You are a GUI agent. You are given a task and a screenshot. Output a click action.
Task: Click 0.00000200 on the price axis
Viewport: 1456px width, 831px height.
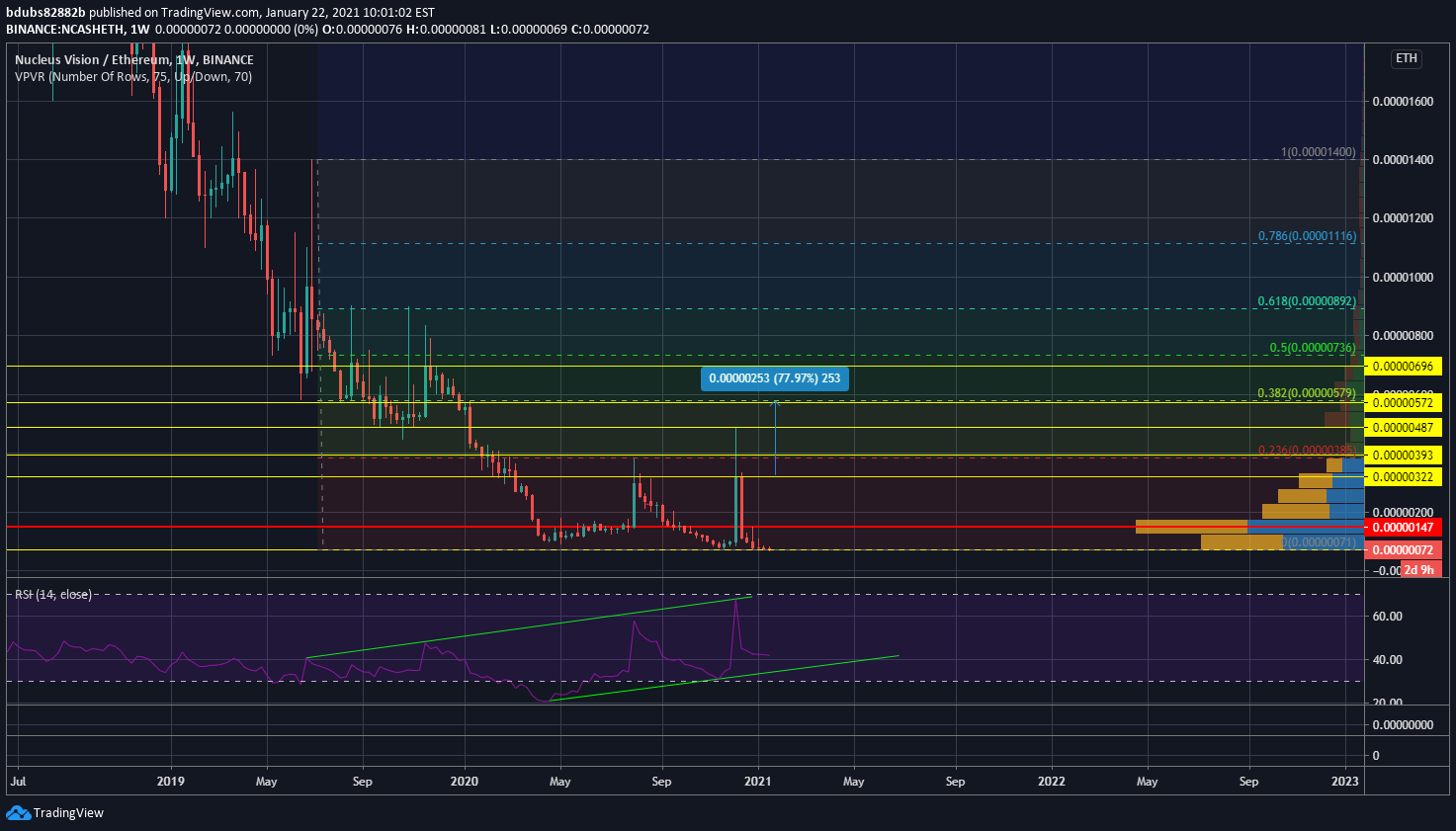1404,512
